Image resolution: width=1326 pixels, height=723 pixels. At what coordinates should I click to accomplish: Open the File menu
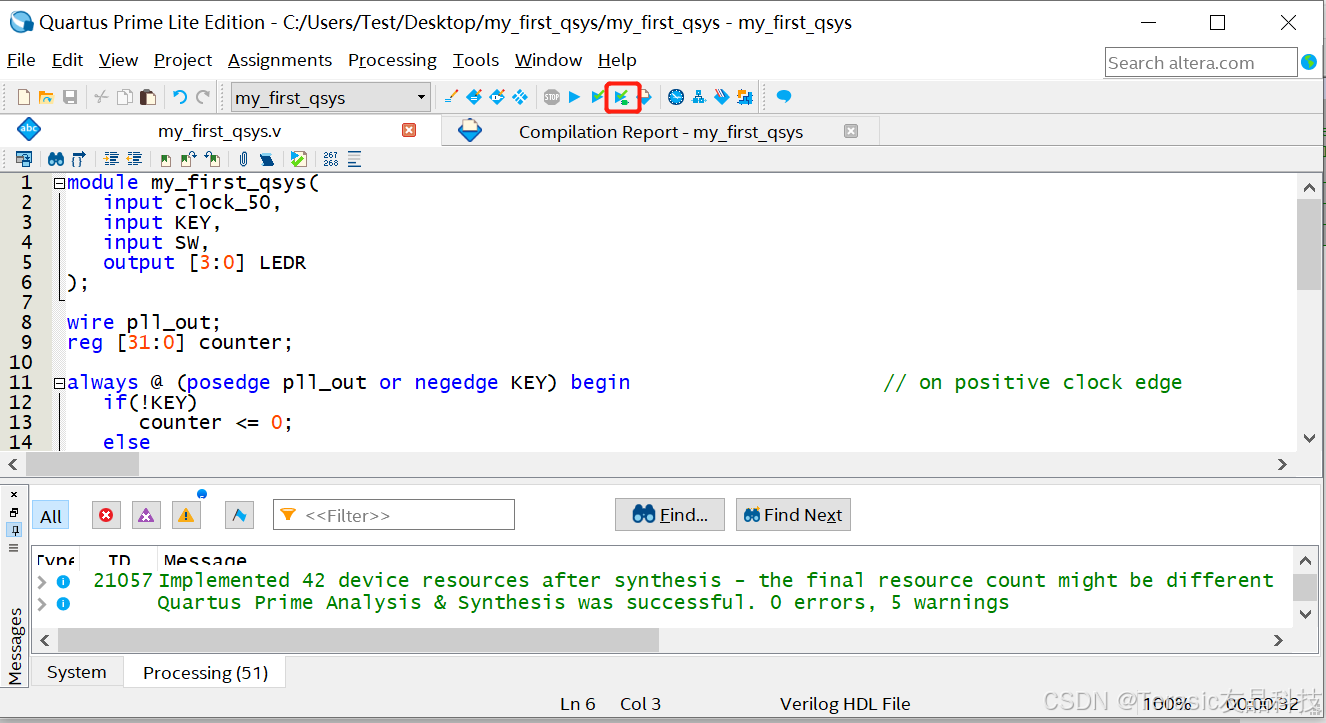pos(21,60)
